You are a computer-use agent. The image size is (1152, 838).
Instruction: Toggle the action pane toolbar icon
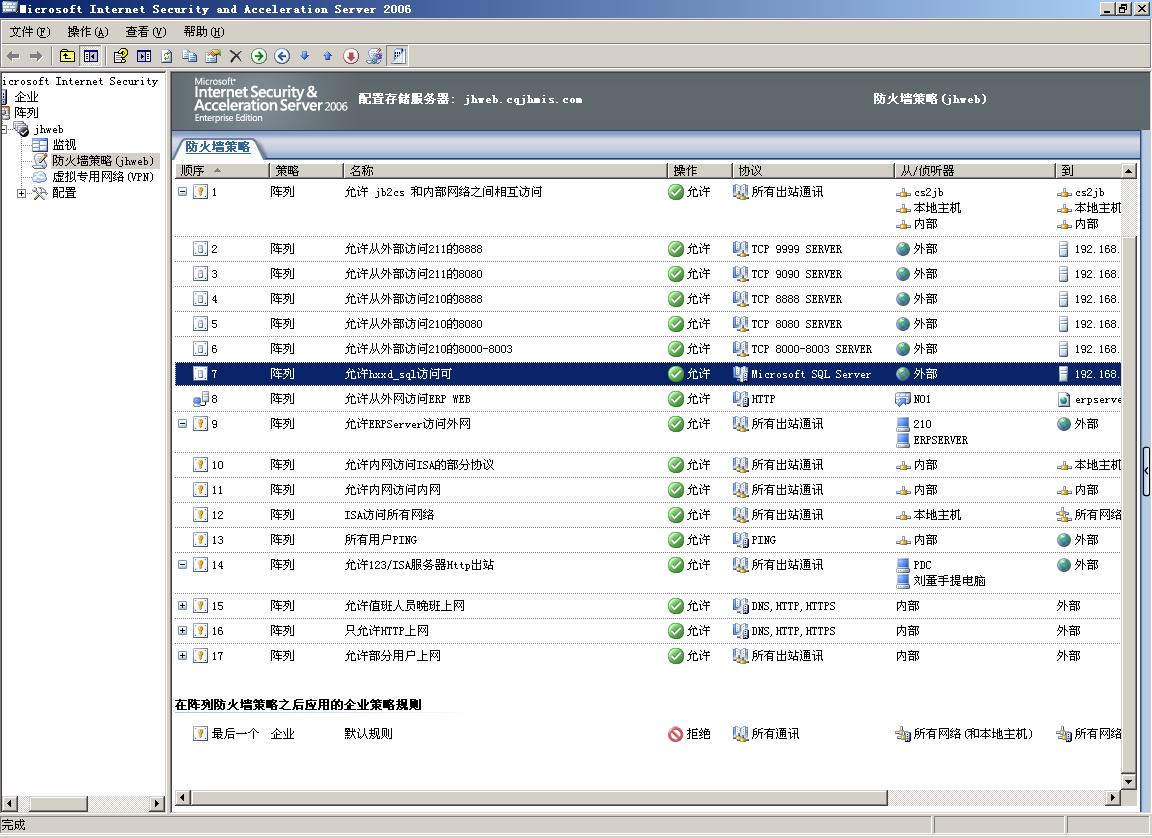coord(144,56)
